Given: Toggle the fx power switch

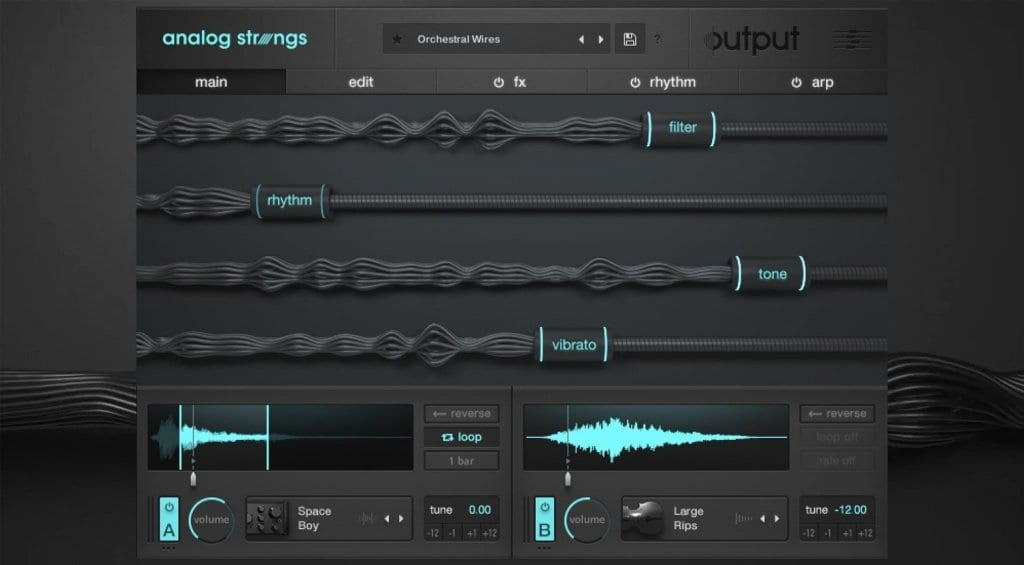Looking at the screenshot, I should coord(498,82).
